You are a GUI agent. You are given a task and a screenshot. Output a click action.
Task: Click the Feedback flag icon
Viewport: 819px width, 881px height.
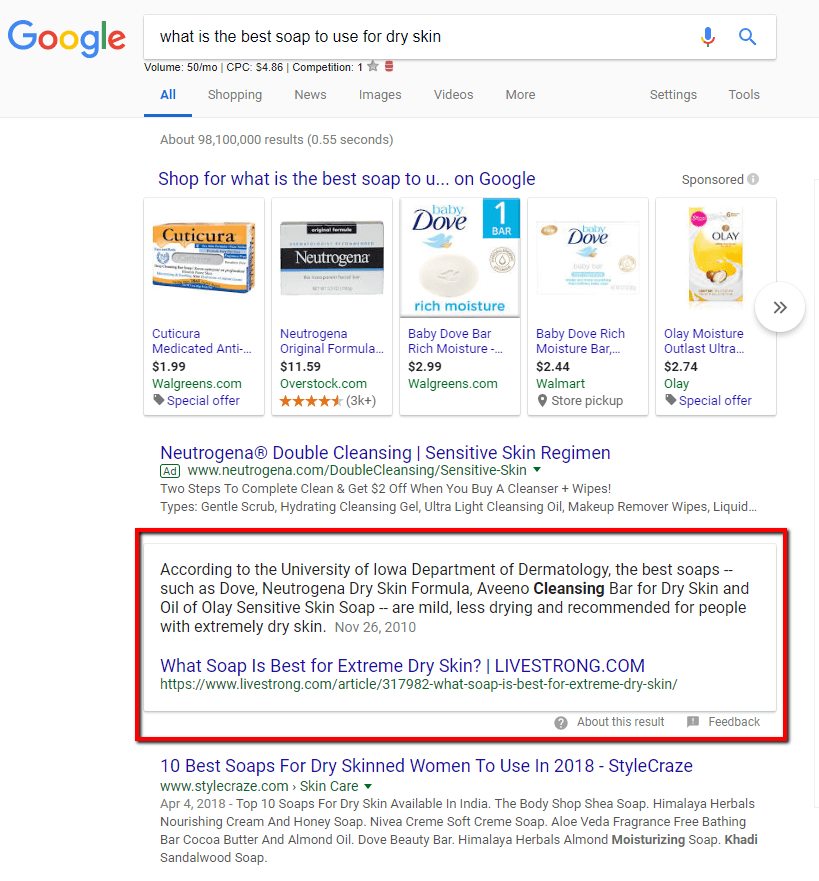click(x=693, y=721)
